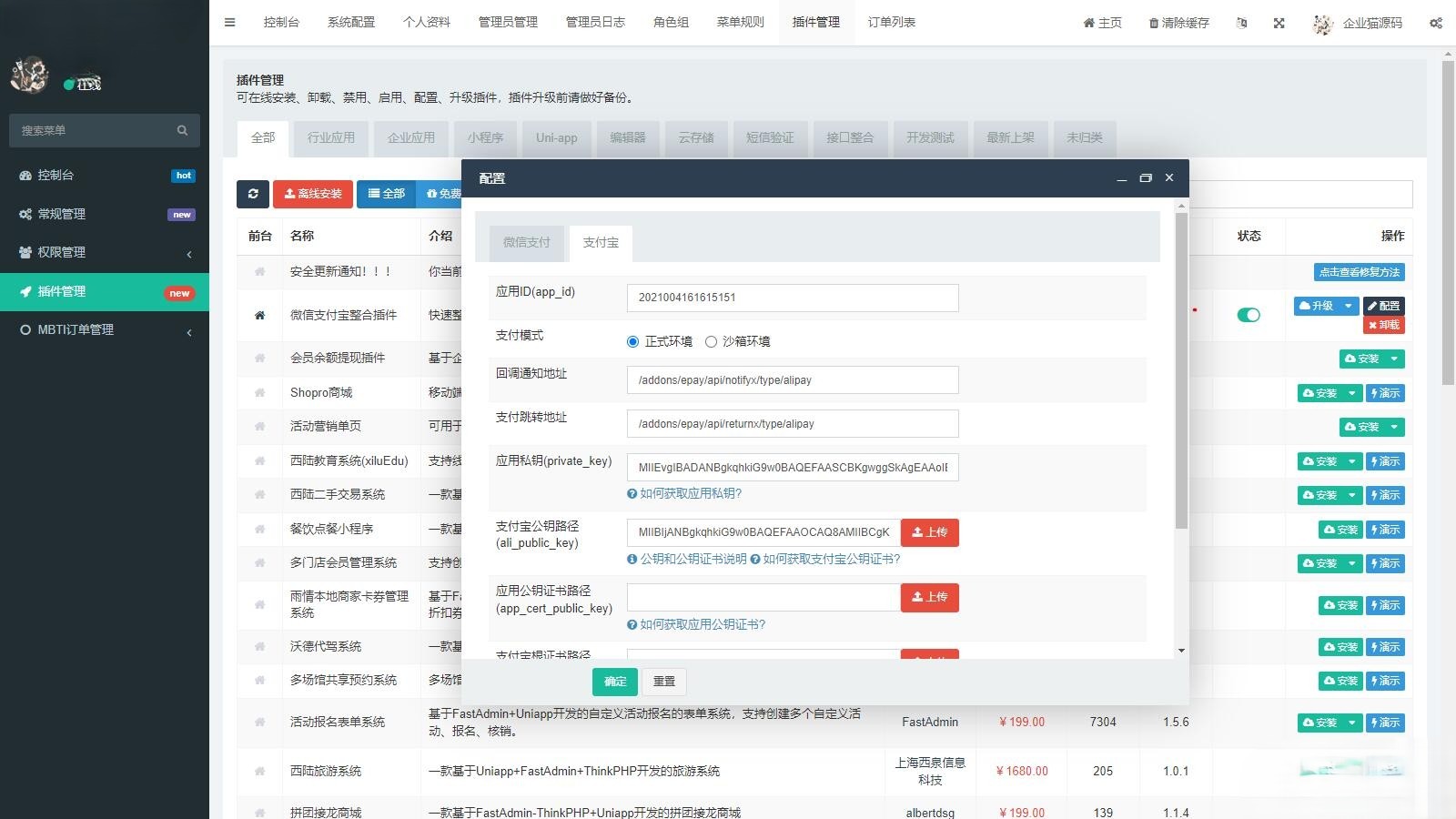Click 上传 for 支付宝公钥路径
This screenshot has height=819, width=1456.
pos(930,532)
